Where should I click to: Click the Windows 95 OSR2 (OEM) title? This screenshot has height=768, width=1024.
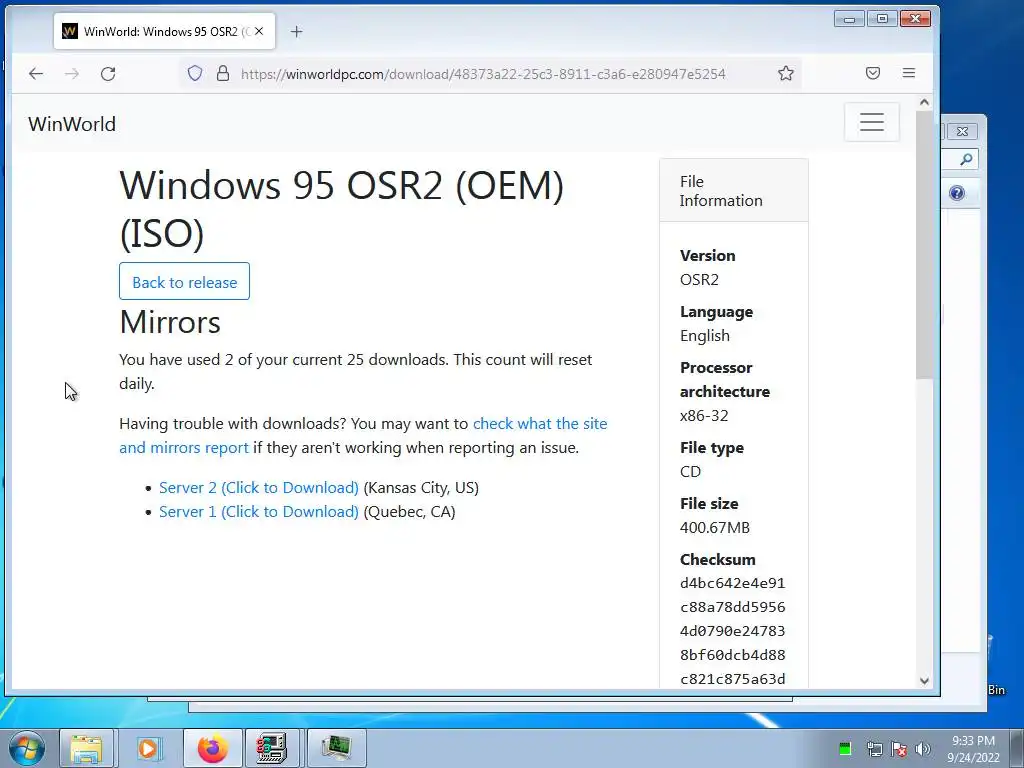point(341,209)
